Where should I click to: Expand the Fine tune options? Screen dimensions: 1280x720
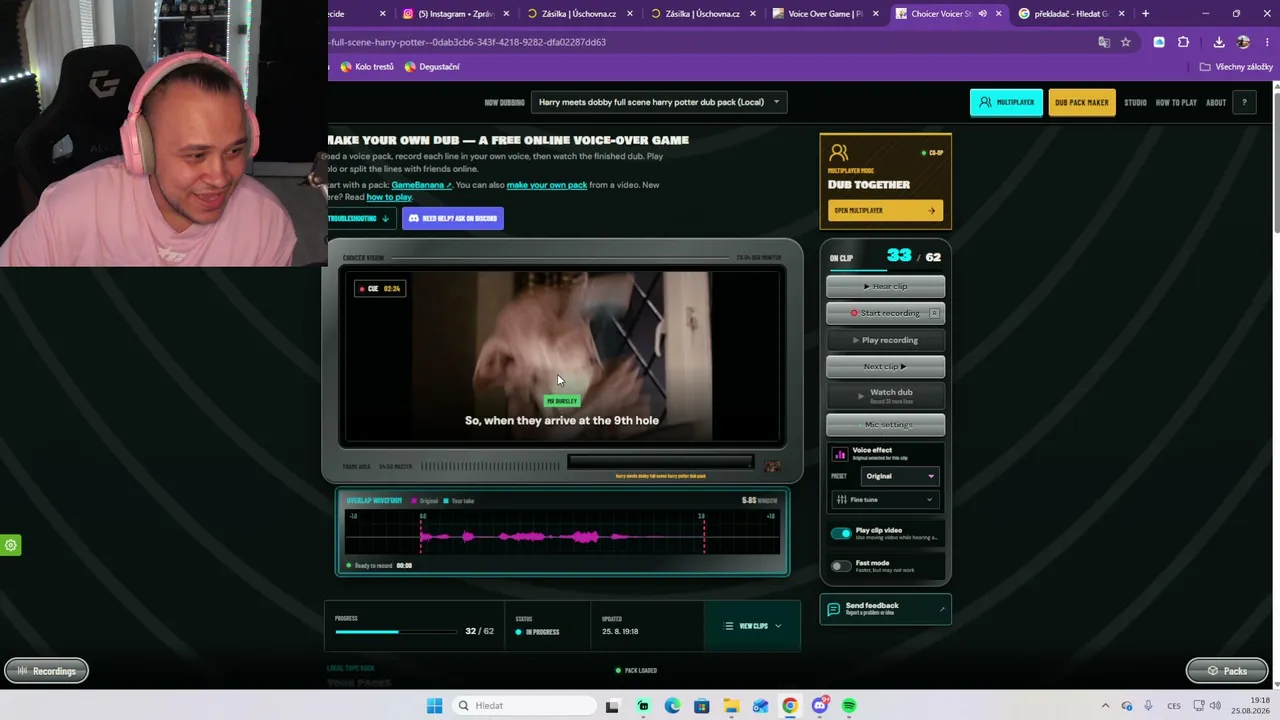pyautogui.click(x=885, y=500)
